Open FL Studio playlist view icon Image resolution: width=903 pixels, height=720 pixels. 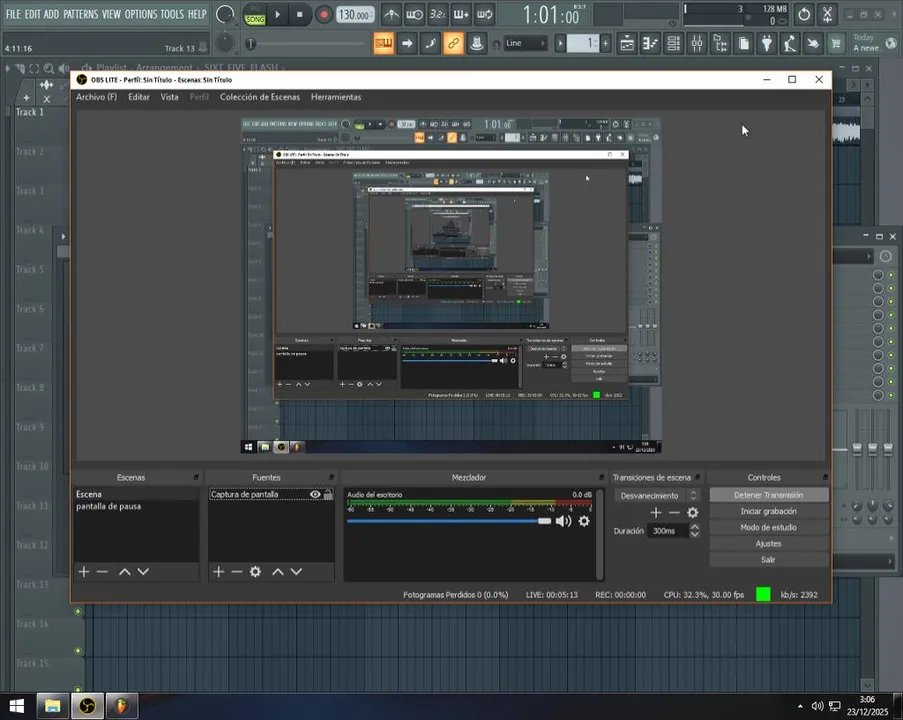(627, 43)
